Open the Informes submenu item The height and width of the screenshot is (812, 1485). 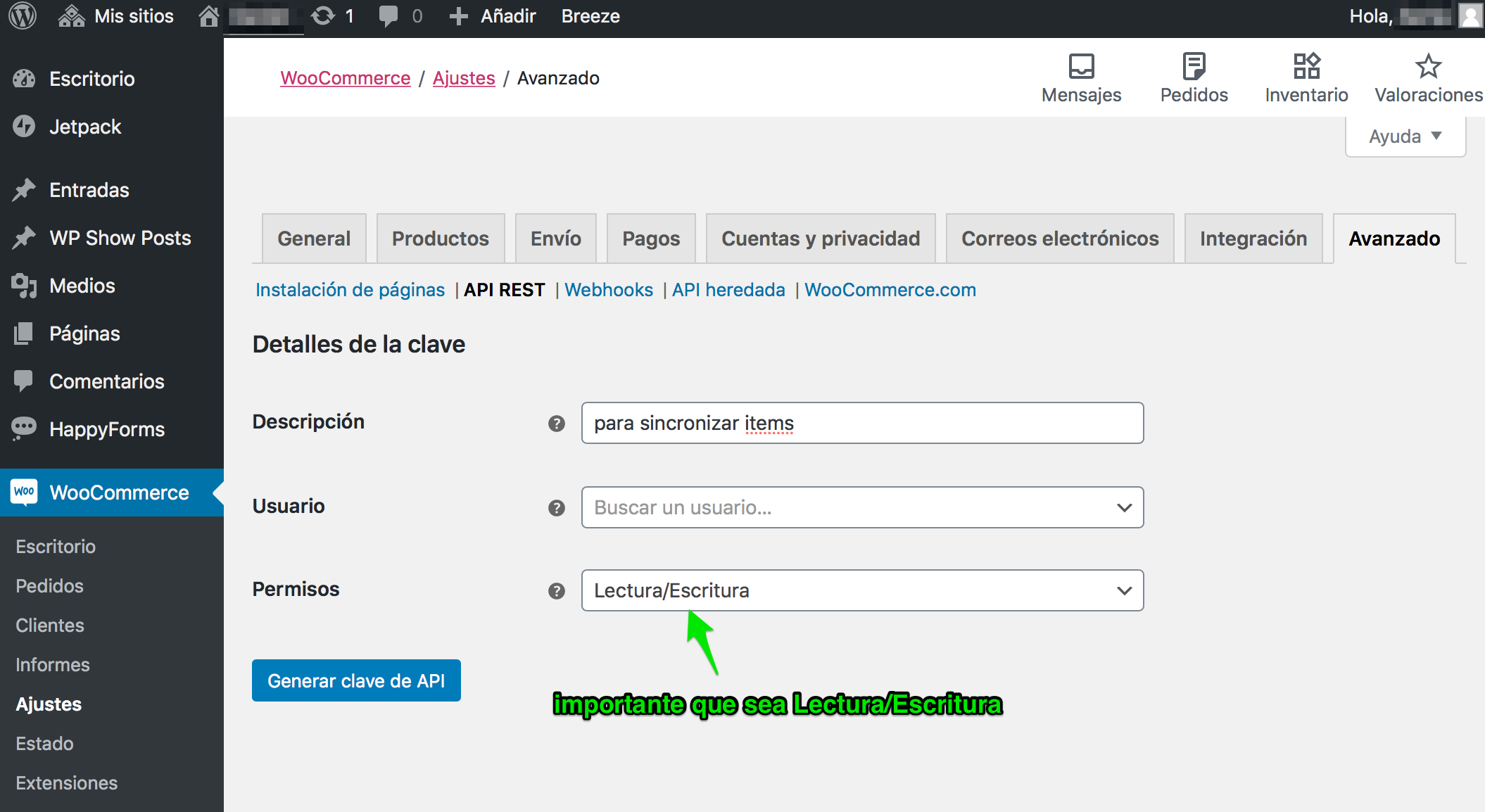(53, 665)
